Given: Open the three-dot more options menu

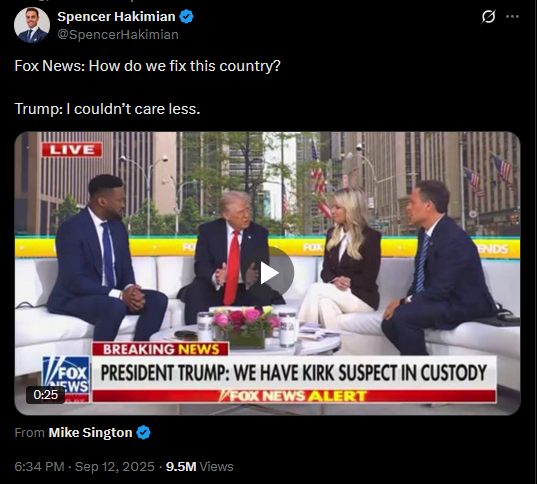Looking at the screenshot, I should coord(512,16).
